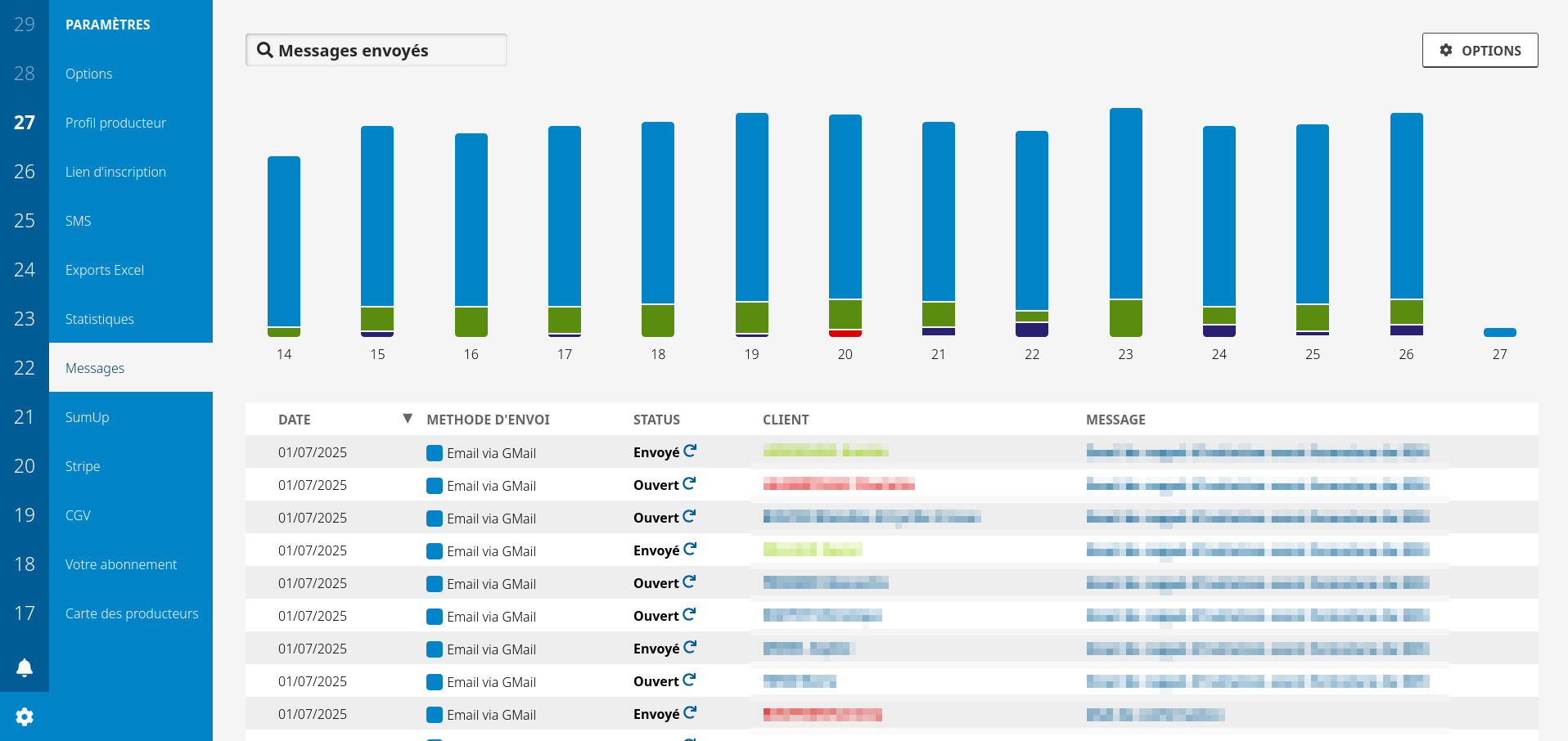Open Votre abonnement page
The image size is (1568, 741).
pos(121,564)
